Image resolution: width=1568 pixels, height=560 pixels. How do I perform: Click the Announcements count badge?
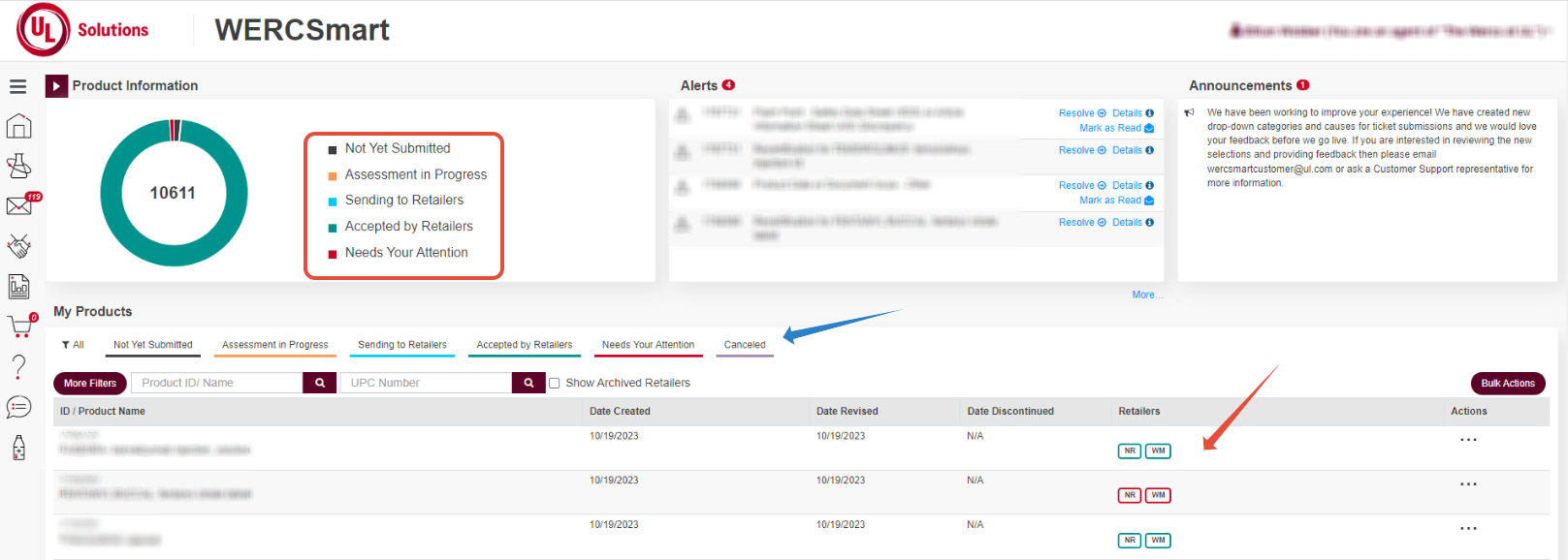pyautogui.click(x=1303, y=85)
